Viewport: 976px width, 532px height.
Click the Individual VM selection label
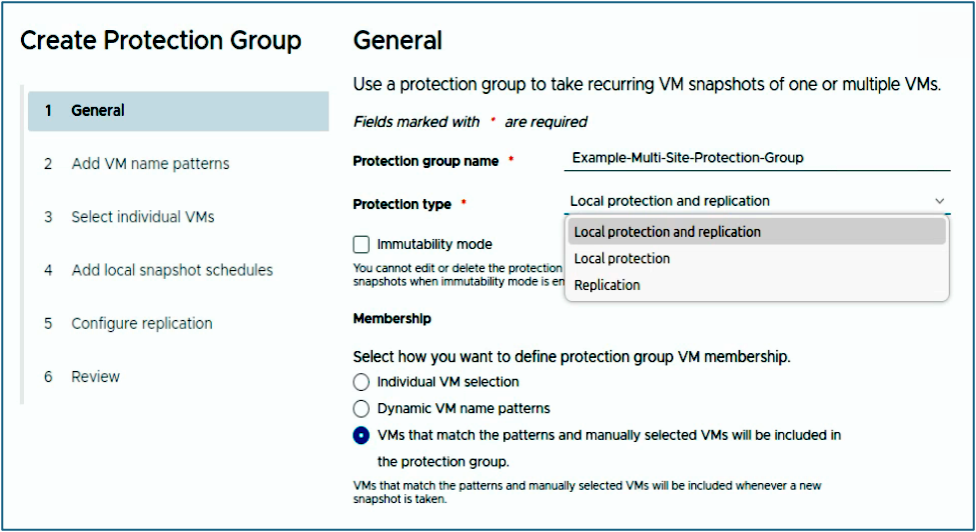pyautogui.click(x=448, y=382)
